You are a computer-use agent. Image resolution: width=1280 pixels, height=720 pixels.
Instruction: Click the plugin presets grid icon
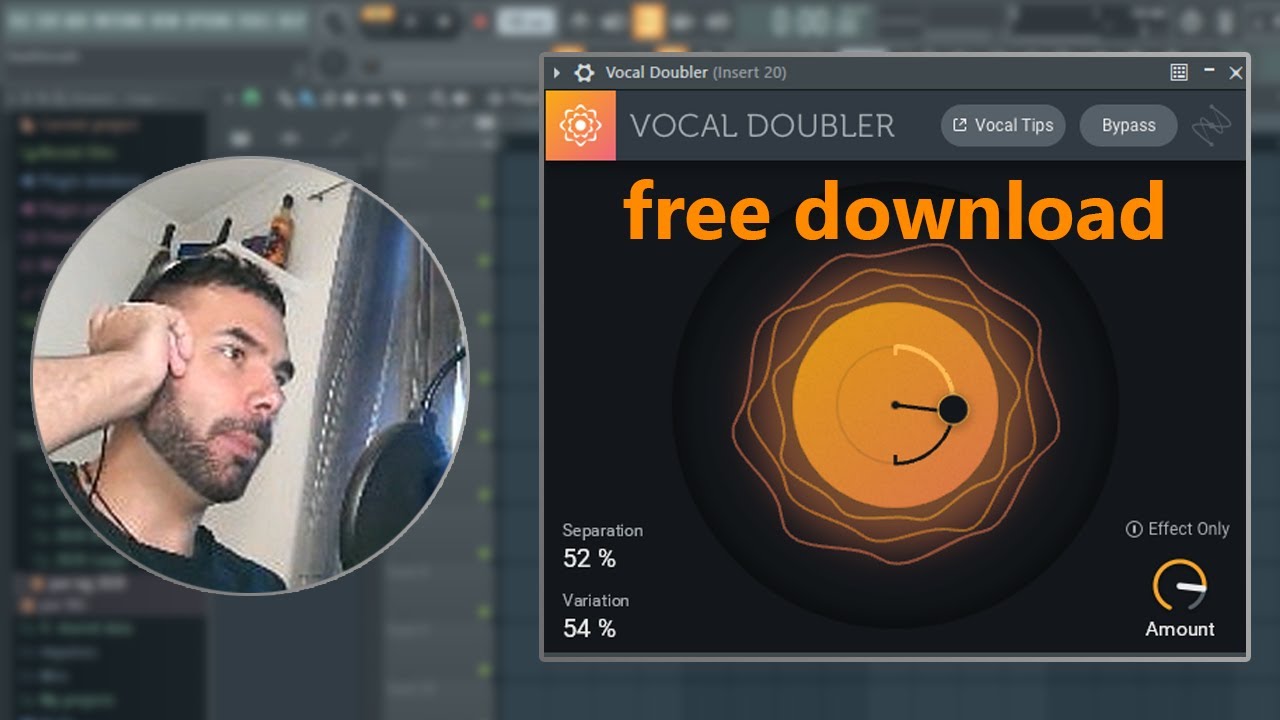(x=1179, y=72)
